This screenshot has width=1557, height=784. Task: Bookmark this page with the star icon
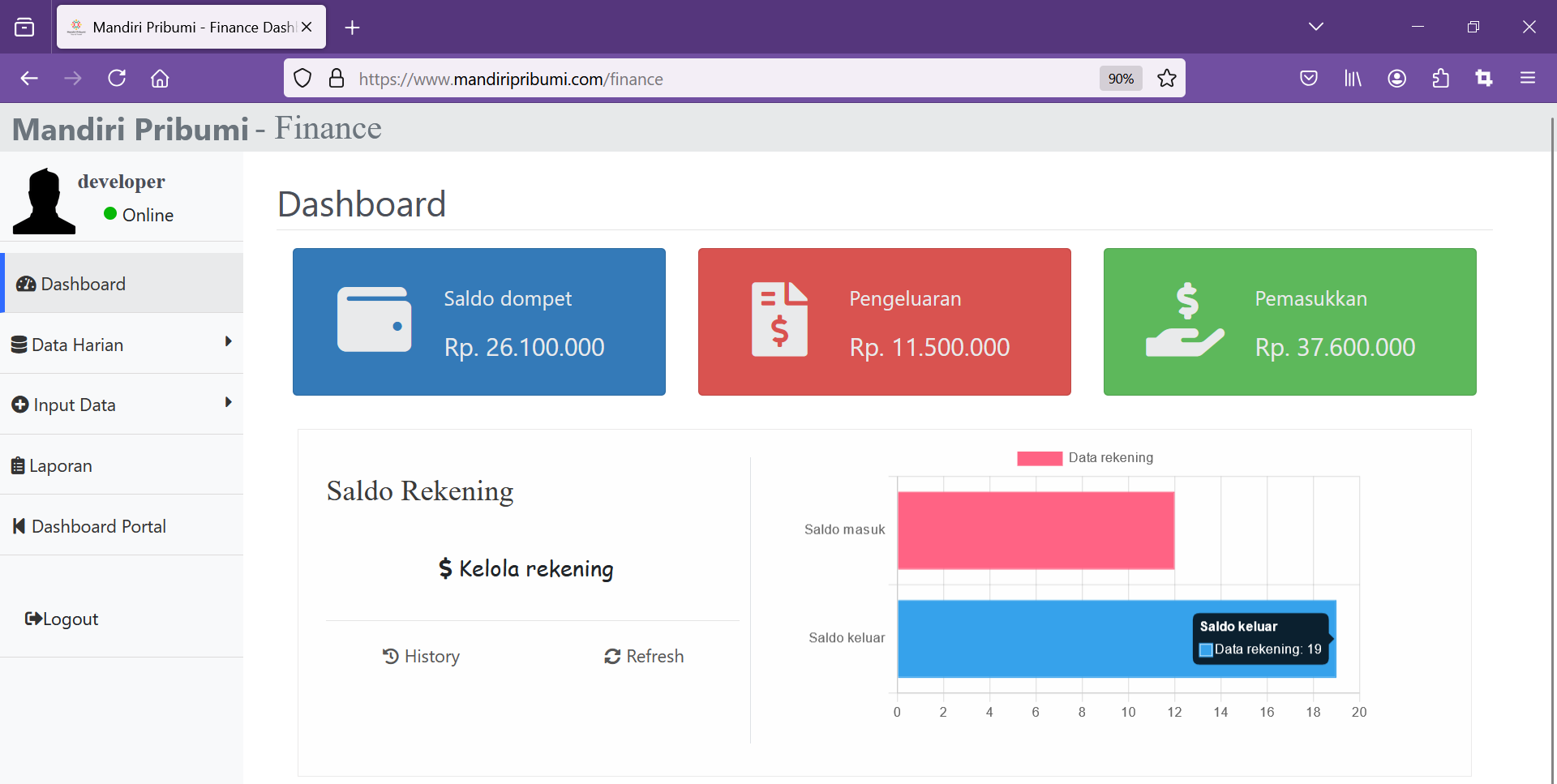click(1166, 79)
